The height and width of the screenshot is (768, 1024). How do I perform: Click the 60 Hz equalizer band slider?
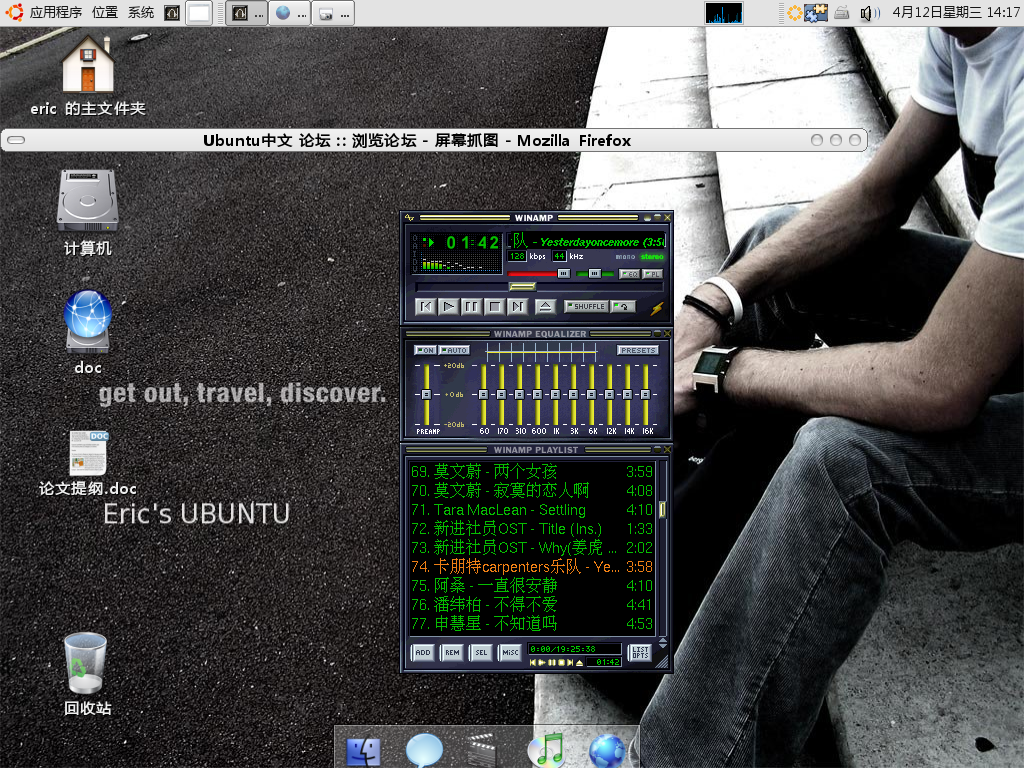pyautogui.click(x=483, y=394)
